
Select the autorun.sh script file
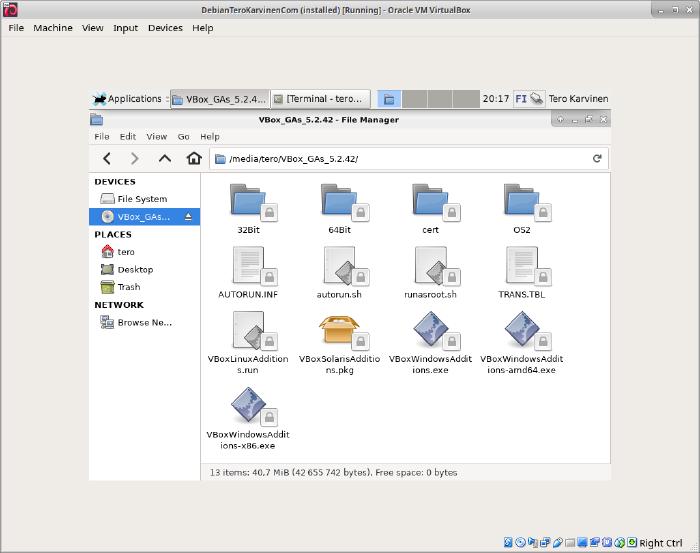click(x=339, y=267)
